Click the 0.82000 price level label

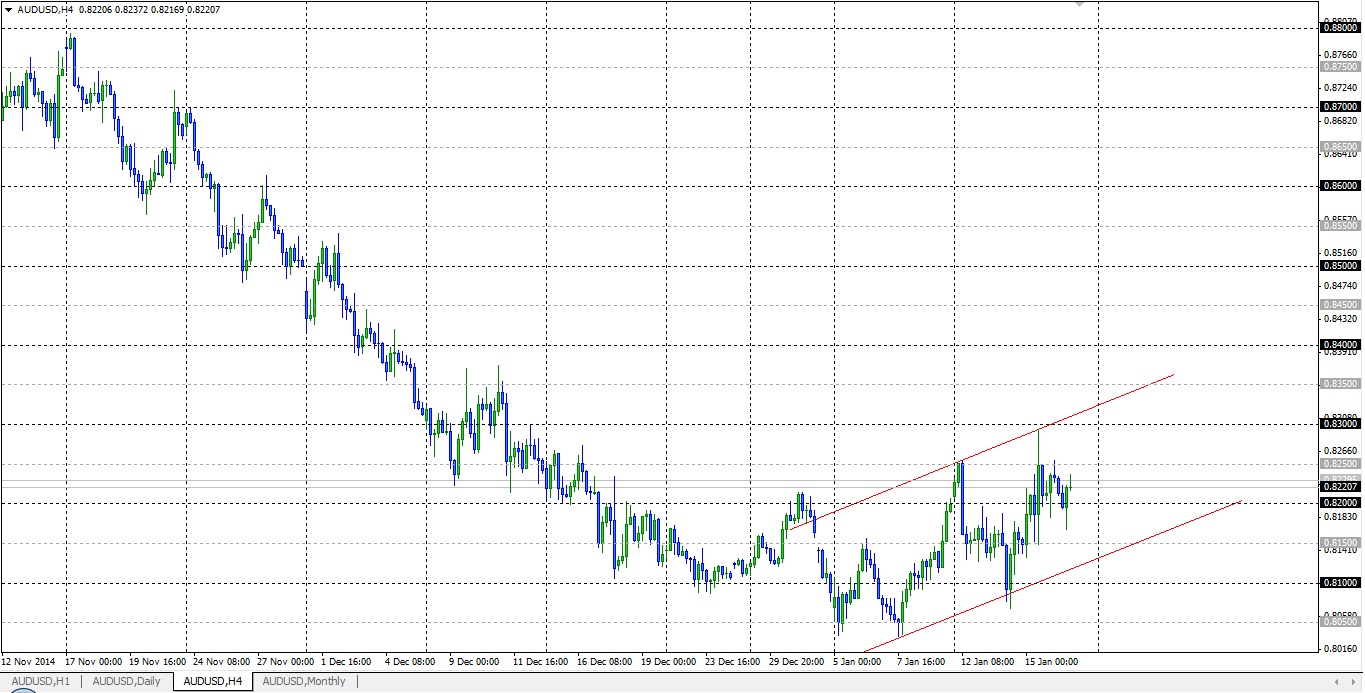tap(1339, 502)
